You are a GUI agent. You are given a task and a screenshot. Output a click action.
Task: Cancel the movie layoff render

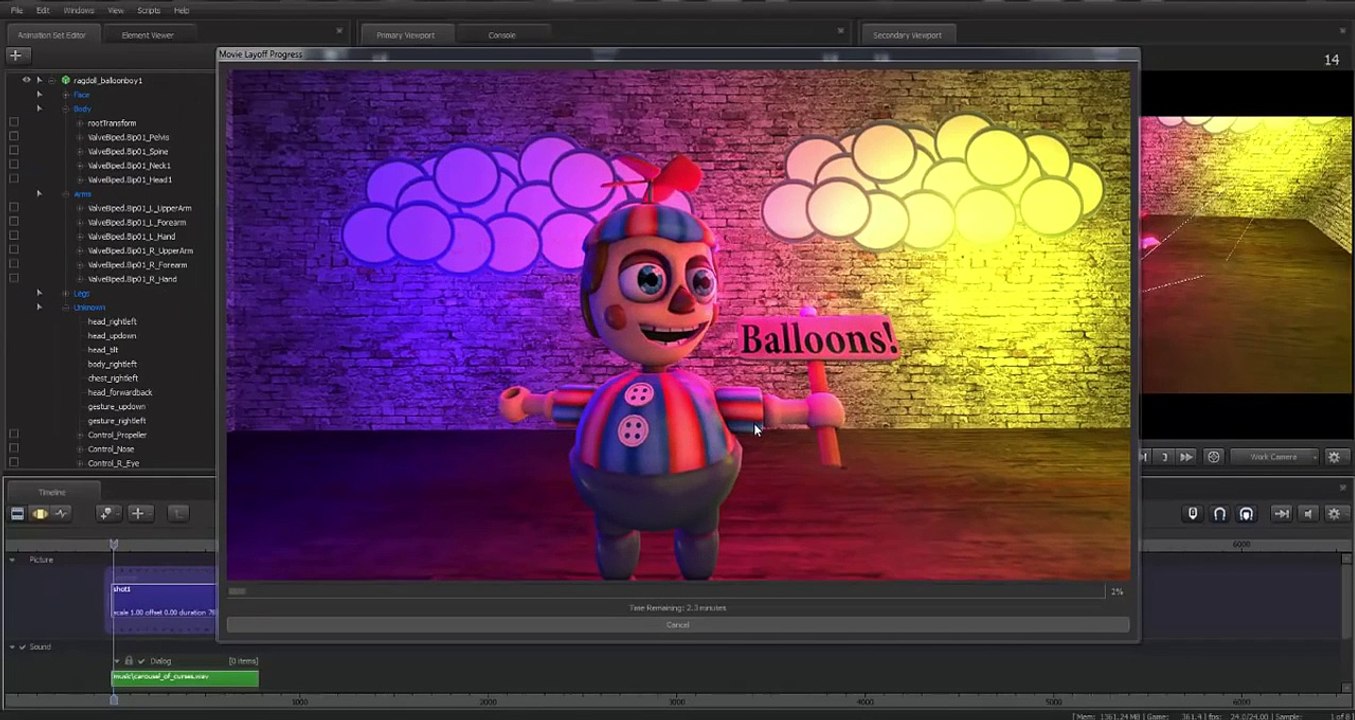pyautogui.click(x=678, y=625)
